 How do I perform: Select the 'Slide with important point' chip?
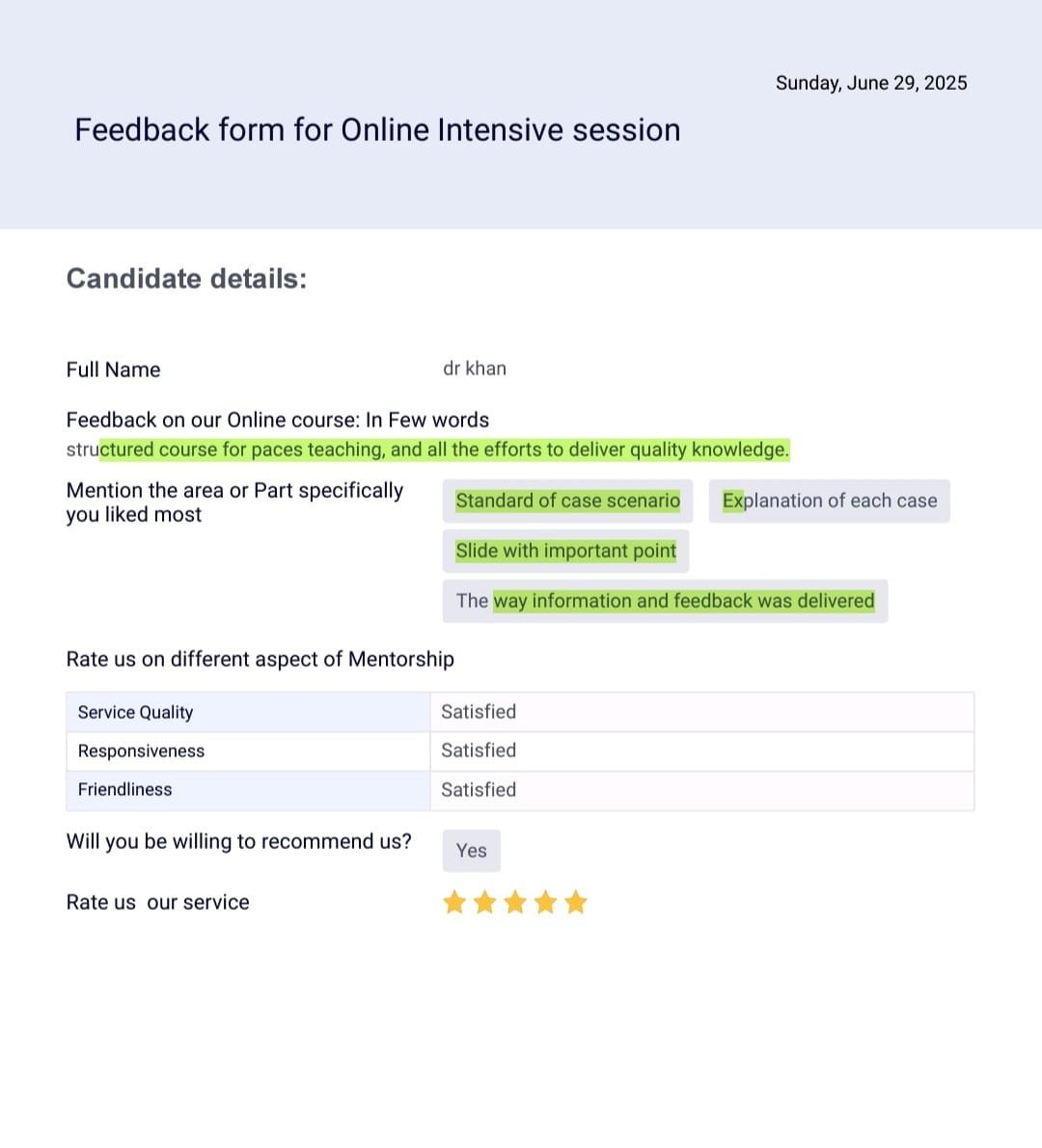point(565,551)
